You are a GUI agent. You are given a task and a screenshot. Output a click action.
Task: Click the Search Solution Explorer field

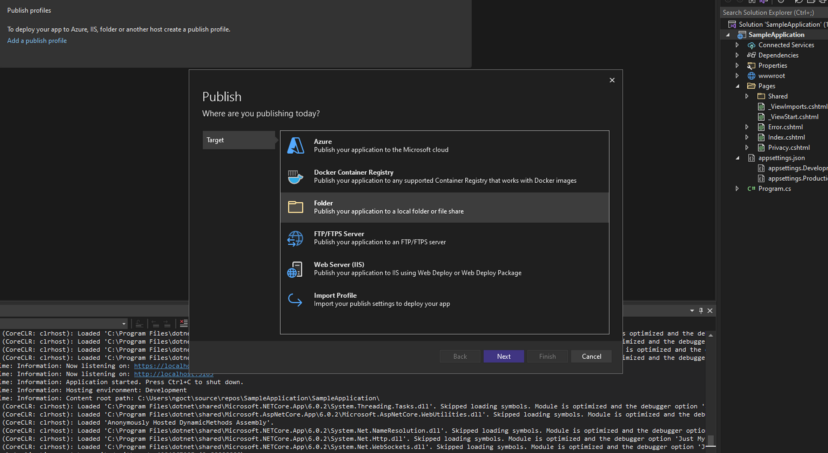point(770,13)
